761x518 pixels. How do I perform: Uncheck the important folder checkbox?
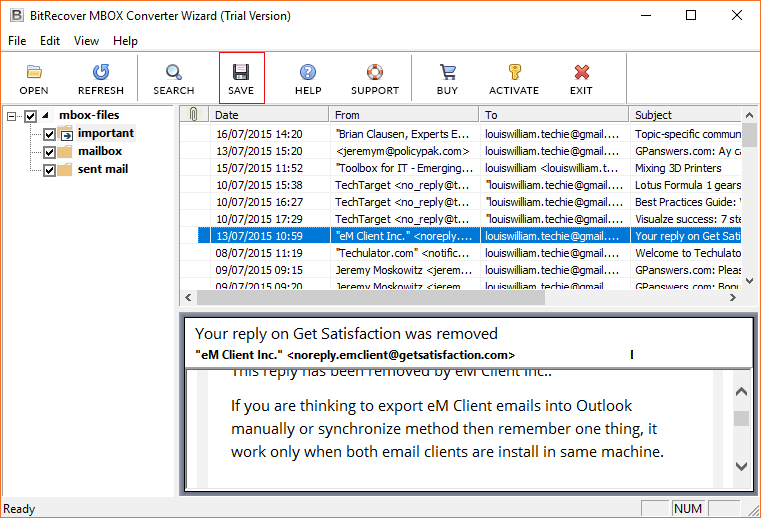tap(49, 134)
